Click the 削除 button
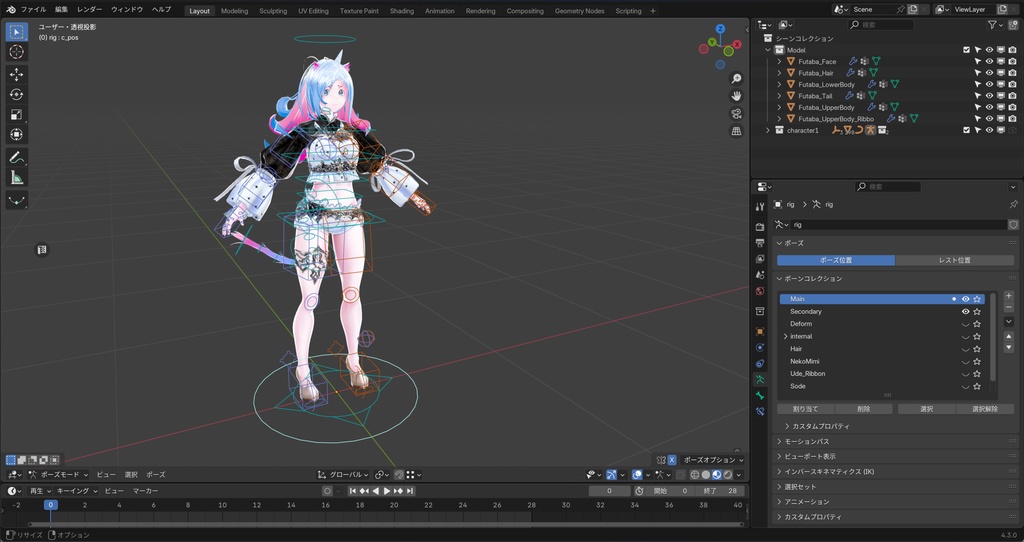 click(x=863, y=409)
